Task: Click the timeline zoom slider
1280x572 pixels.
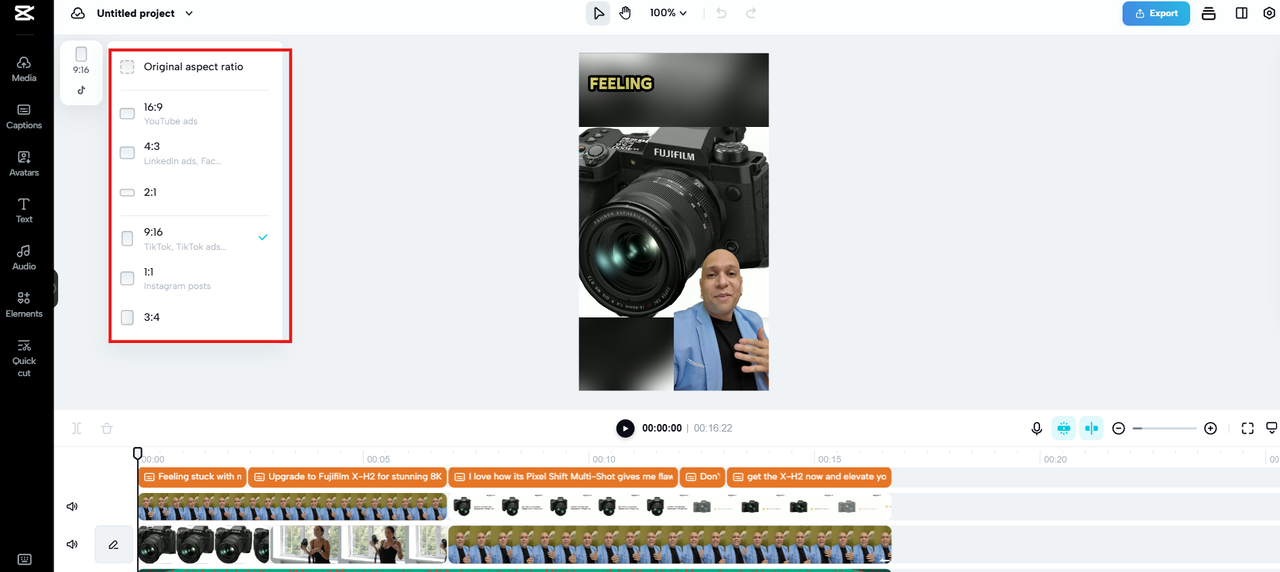Action: click(1164, 428)
